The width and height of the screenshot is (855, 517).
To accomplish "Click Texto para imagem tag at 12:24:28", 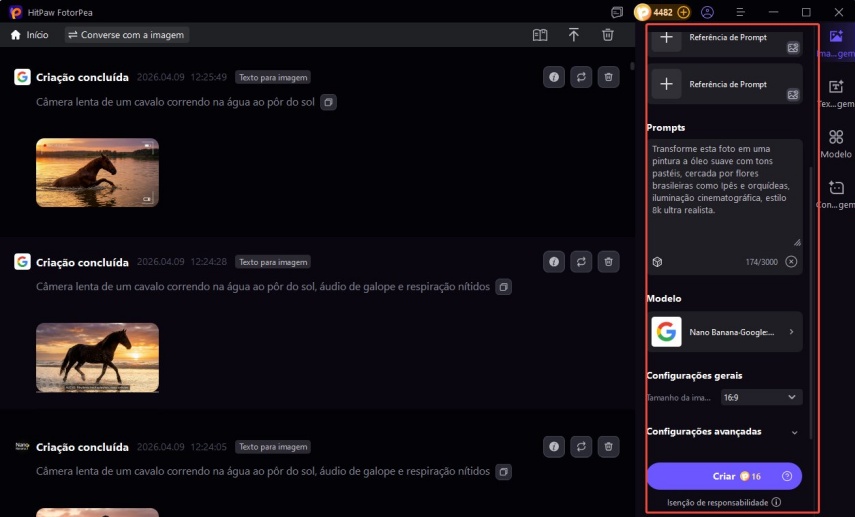I will [273, 262].
